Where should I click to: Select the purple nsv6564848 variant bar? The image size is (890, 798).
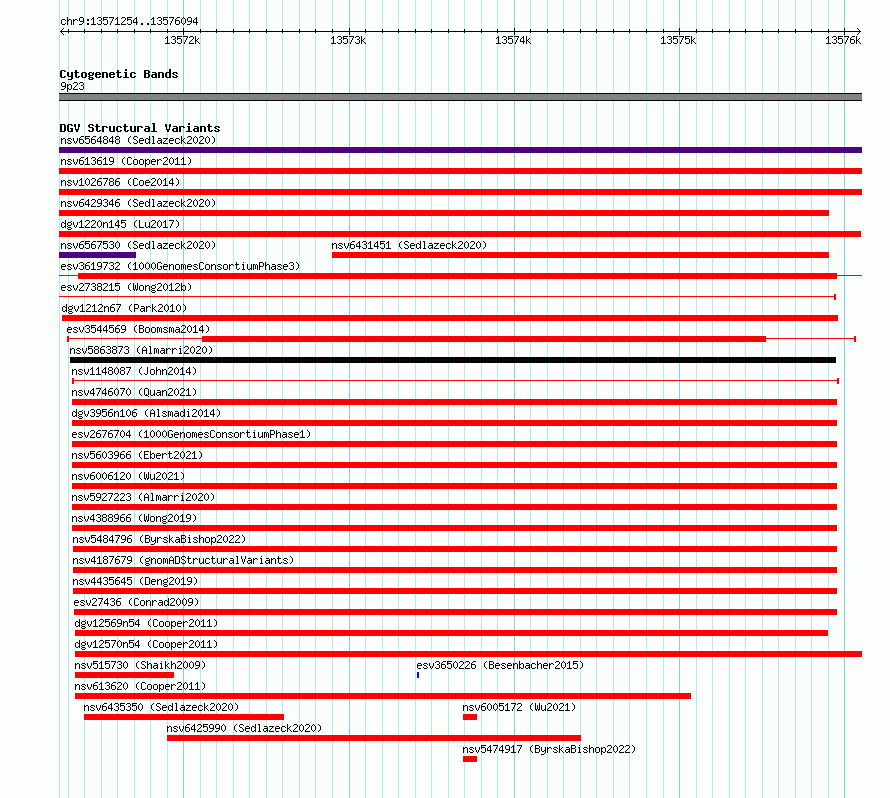[x=460, y=150]
